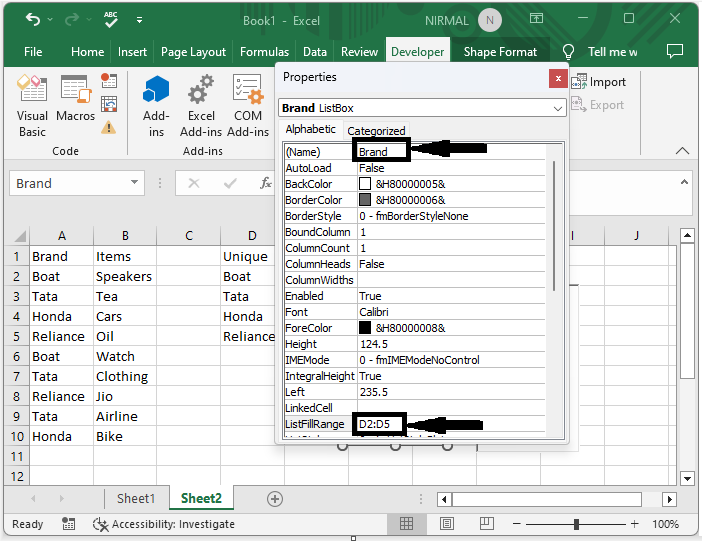Switch to Normal view icon

click(407, 524)
